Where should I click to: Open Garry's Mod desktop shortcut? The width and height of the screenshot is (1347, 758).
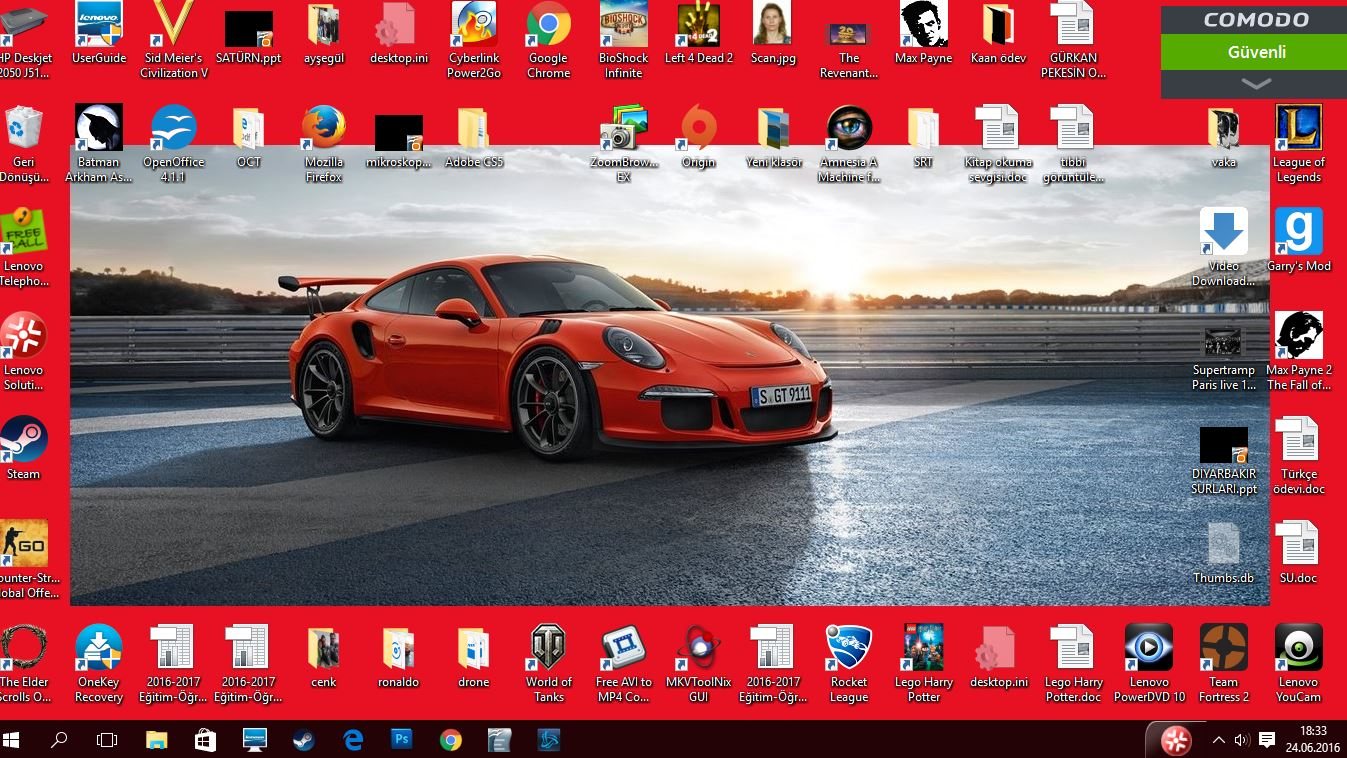click(1299, 240)
